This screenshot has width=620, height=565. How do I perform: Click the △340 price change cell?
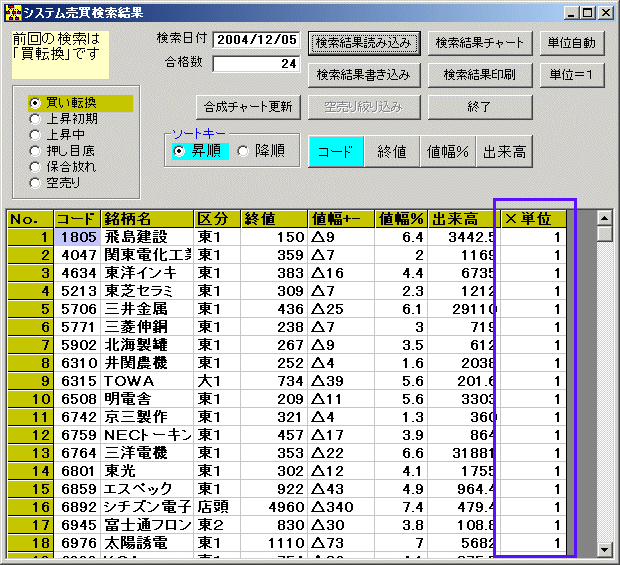pyautogui.click(x=341, y=507)
